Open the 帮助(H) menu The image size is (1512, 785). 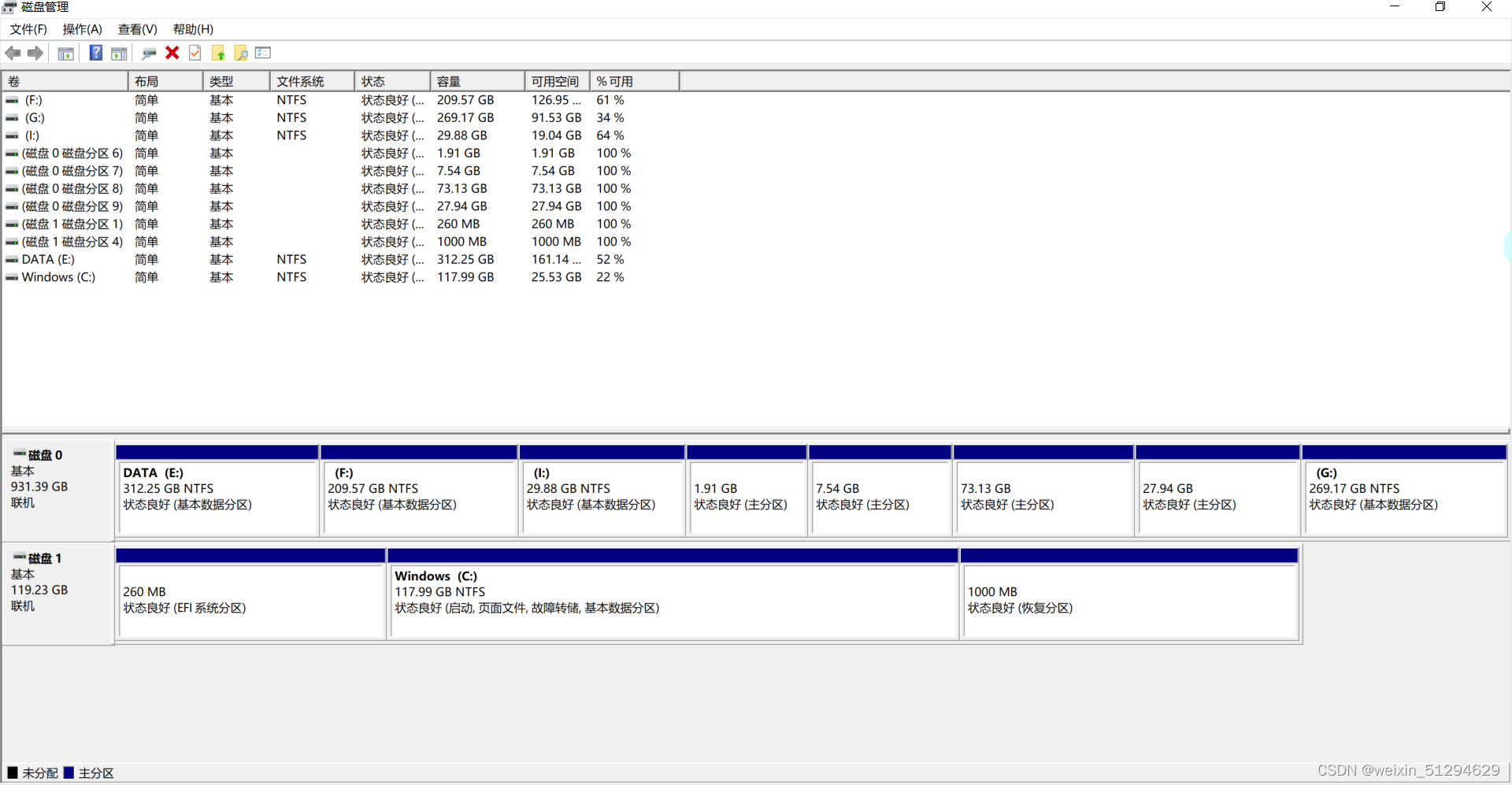pyautogui.click(x=194, y=29)
